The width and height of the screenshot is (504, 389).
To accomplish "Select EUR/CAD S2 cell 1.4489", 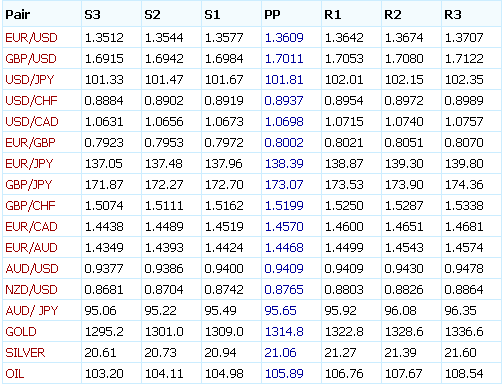I will tap(164, 227).
